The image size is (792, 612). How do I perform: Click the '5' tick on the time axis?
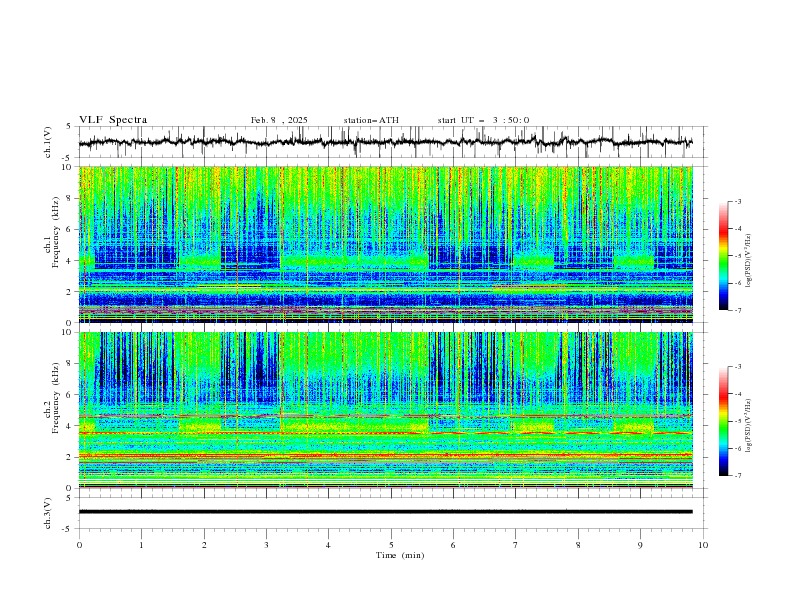click(x=391, y=545)
